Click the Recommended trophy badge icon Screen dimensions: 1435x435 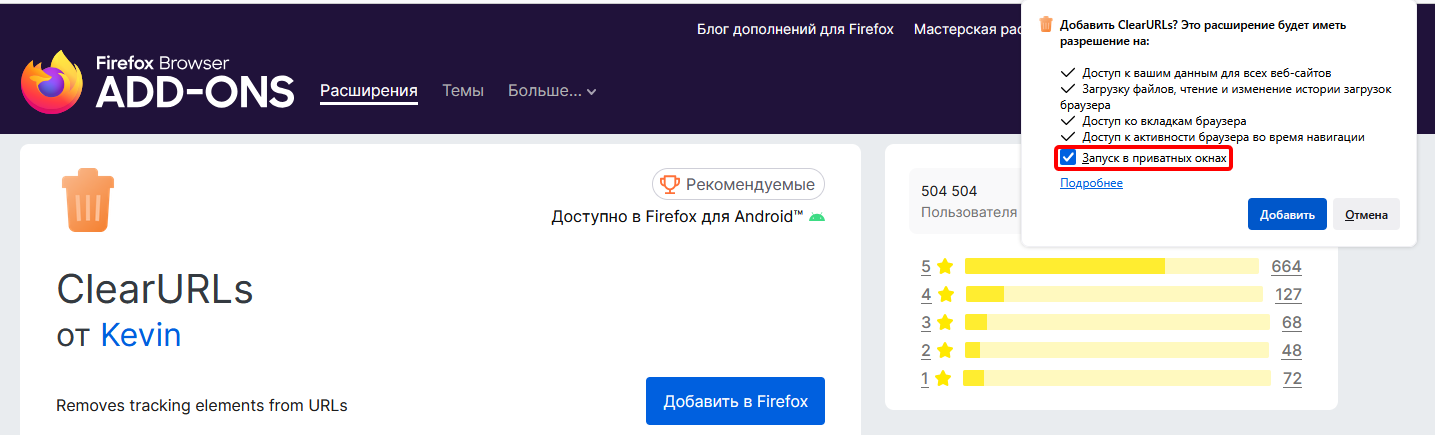tap(670, 184)
